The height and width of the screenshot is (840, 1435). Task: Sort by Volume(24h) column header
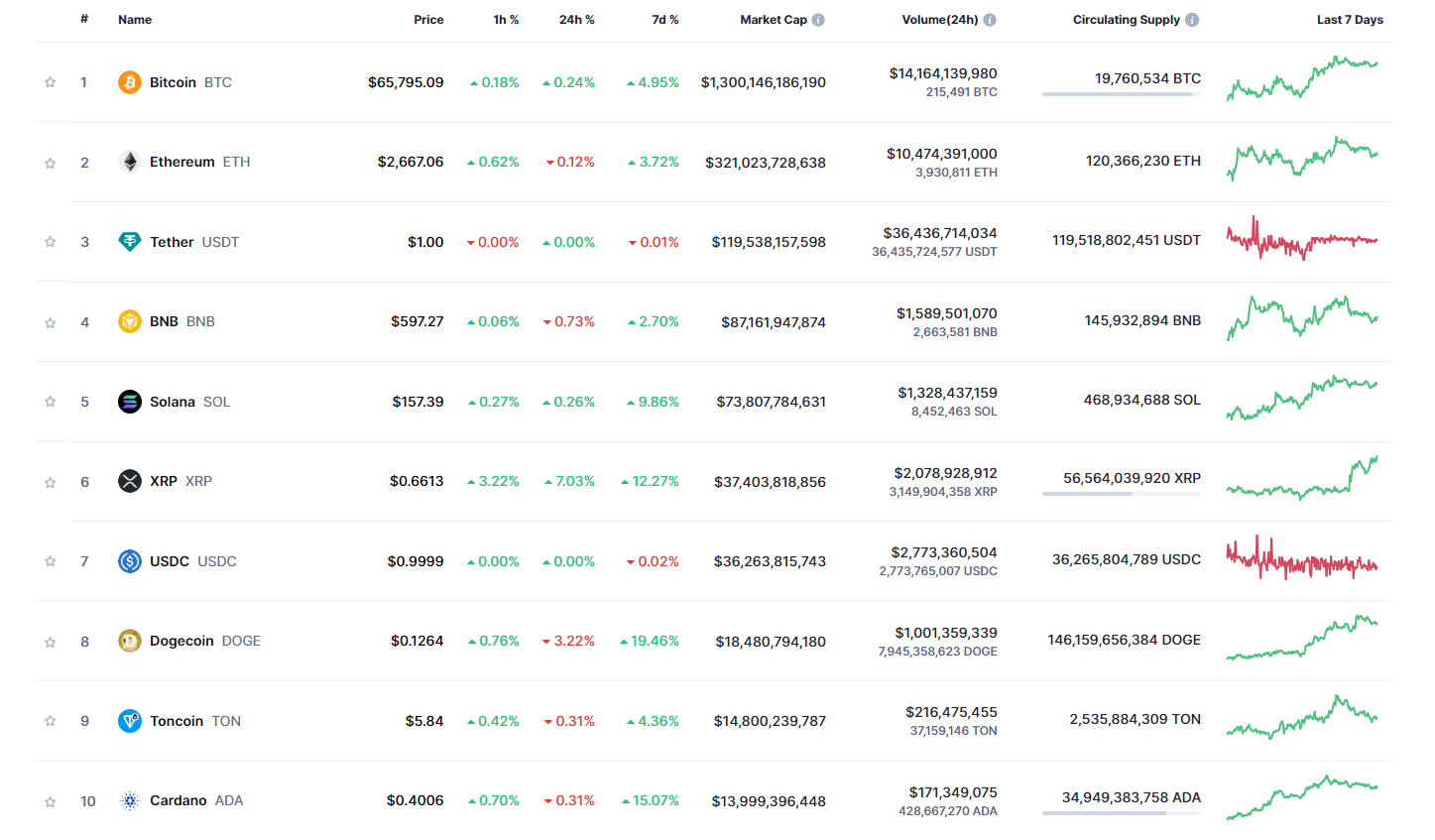(940, 20)
